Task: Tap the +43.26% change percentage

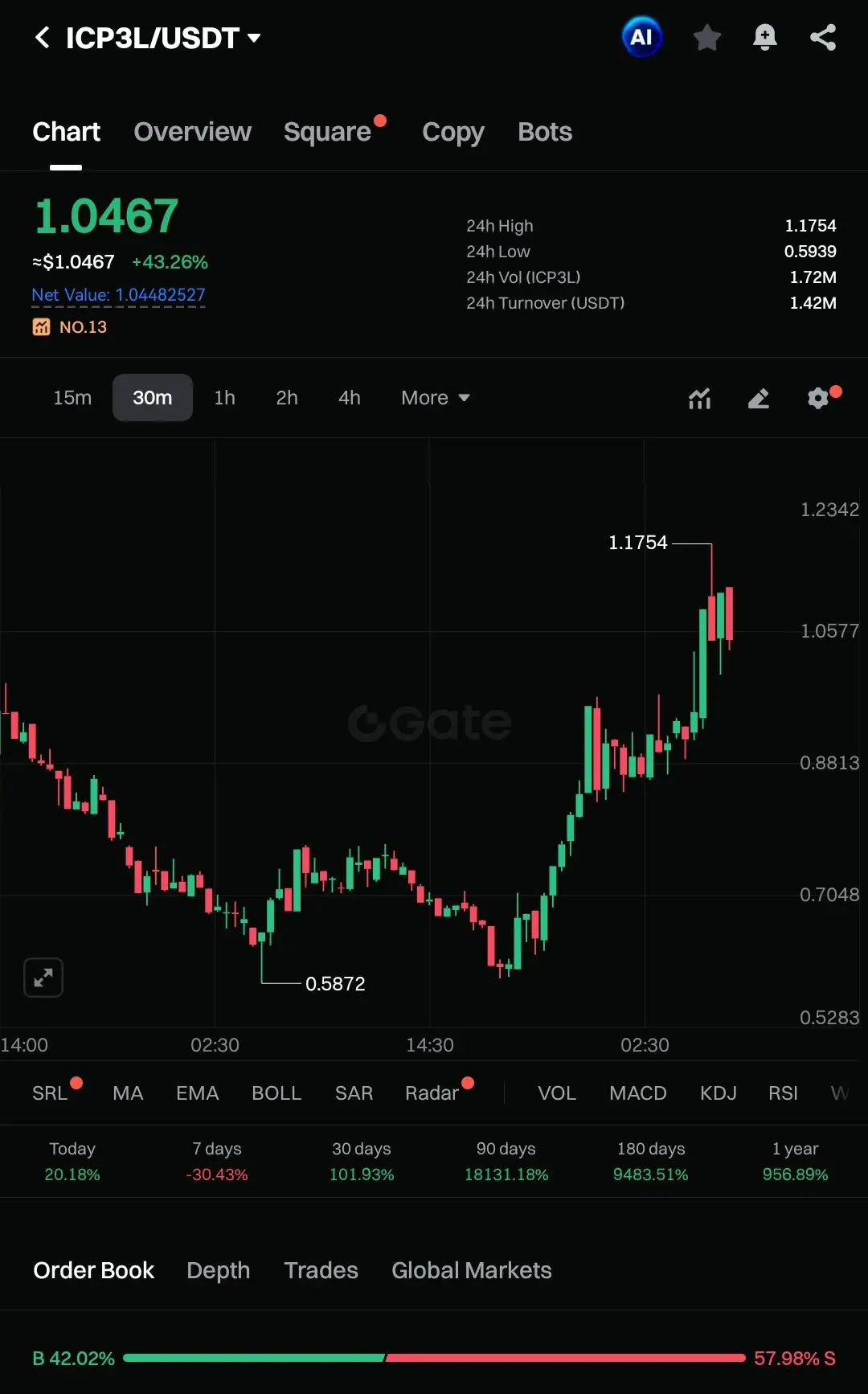Action: point(170,262)
